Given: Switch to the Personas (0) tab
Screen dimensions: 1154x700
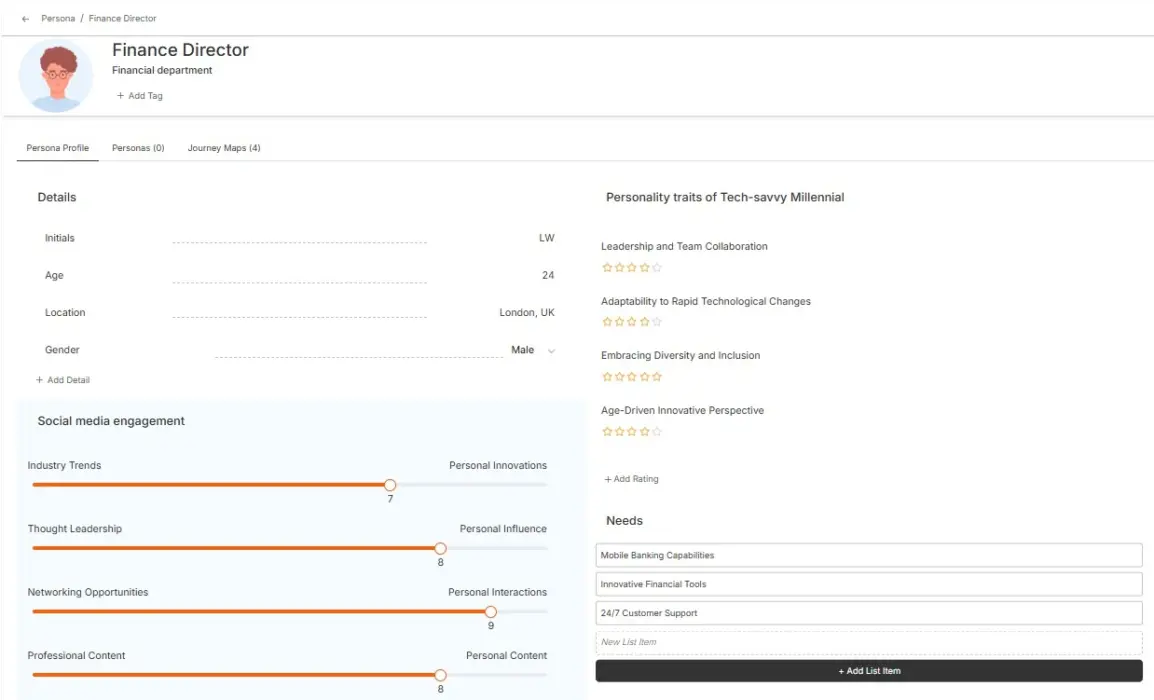Looking at the screenshot, I should (138, 147).
